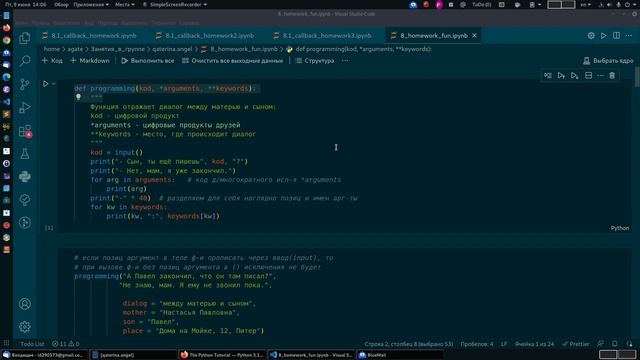Execute above cells from cell toolbar

click(561, 76)
